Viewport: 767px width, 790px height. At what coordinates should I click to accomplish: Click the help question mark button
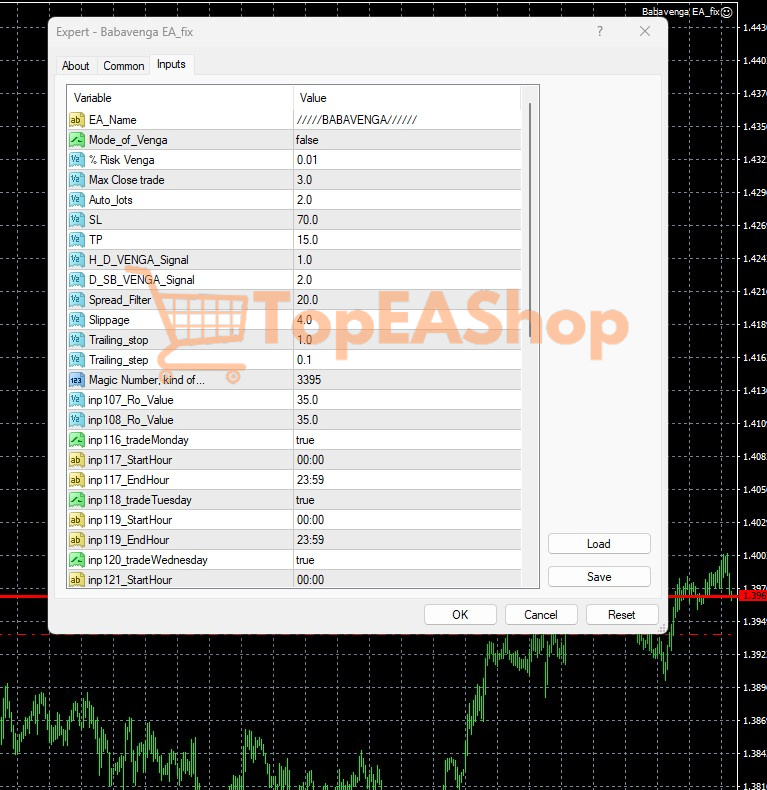point(600,31)
